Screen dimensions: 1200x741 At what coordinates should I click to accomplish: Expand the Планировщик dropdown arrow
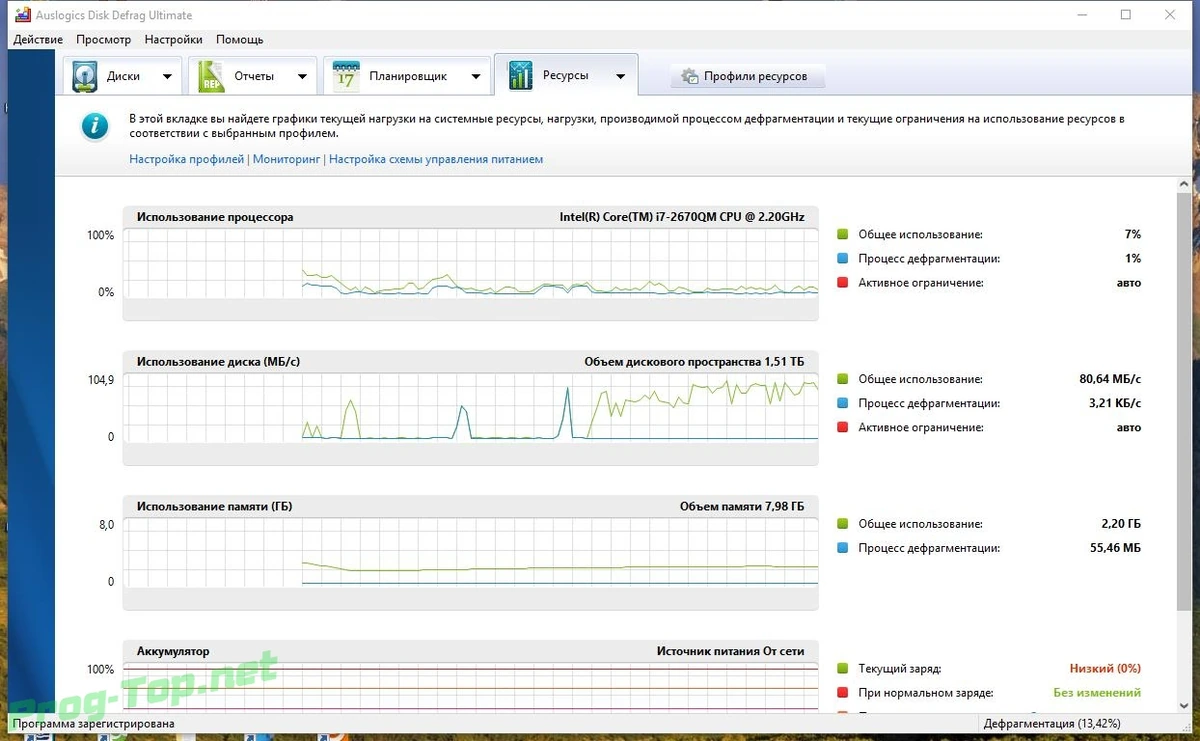click(476, 77)
